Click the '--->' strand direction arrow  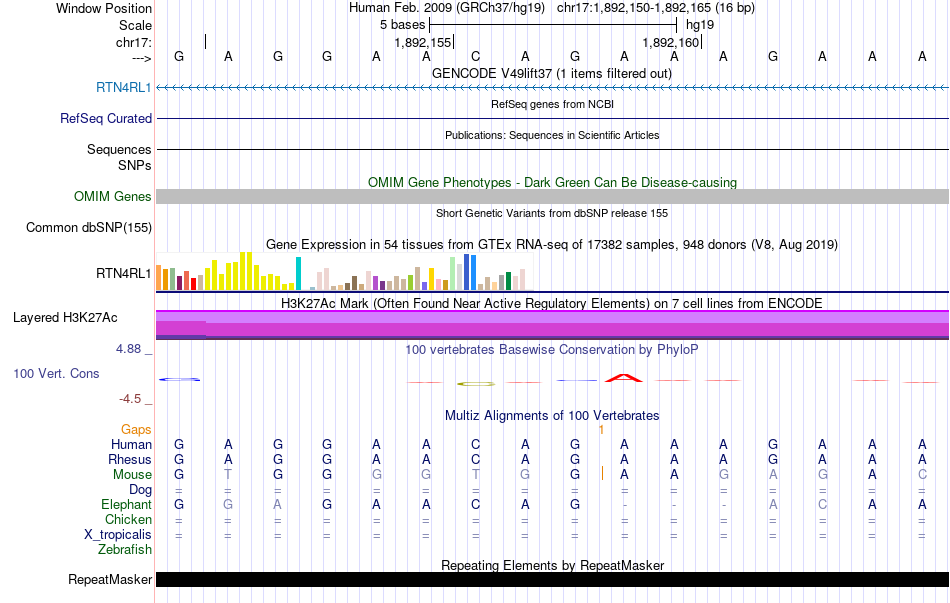[x=134, y=58]
